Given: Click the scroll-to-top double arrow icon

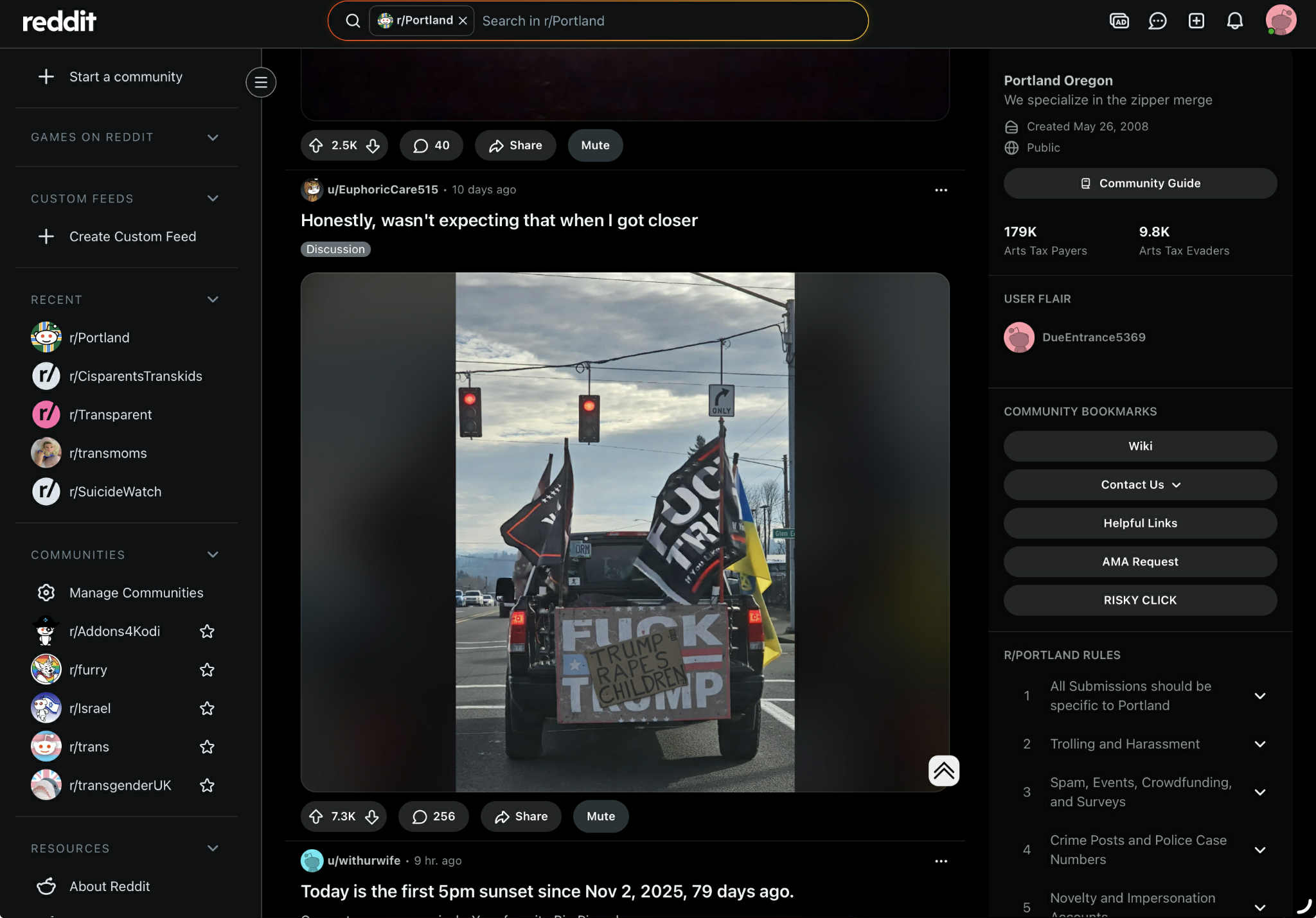Looking at the screenshot, I should click(x=943, y=771).
